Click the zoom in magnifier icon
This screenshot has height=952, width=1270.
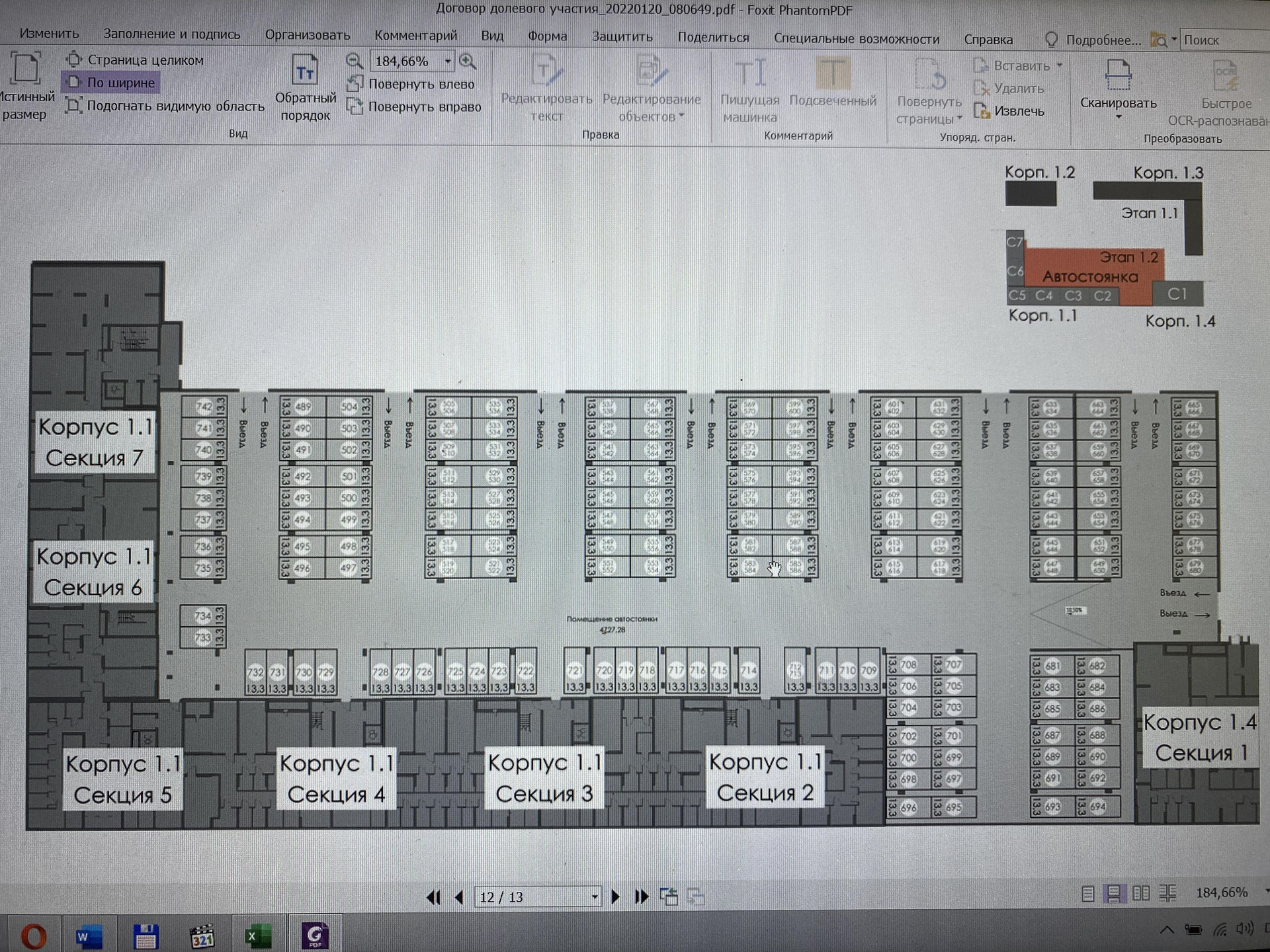tap(468, 61)
